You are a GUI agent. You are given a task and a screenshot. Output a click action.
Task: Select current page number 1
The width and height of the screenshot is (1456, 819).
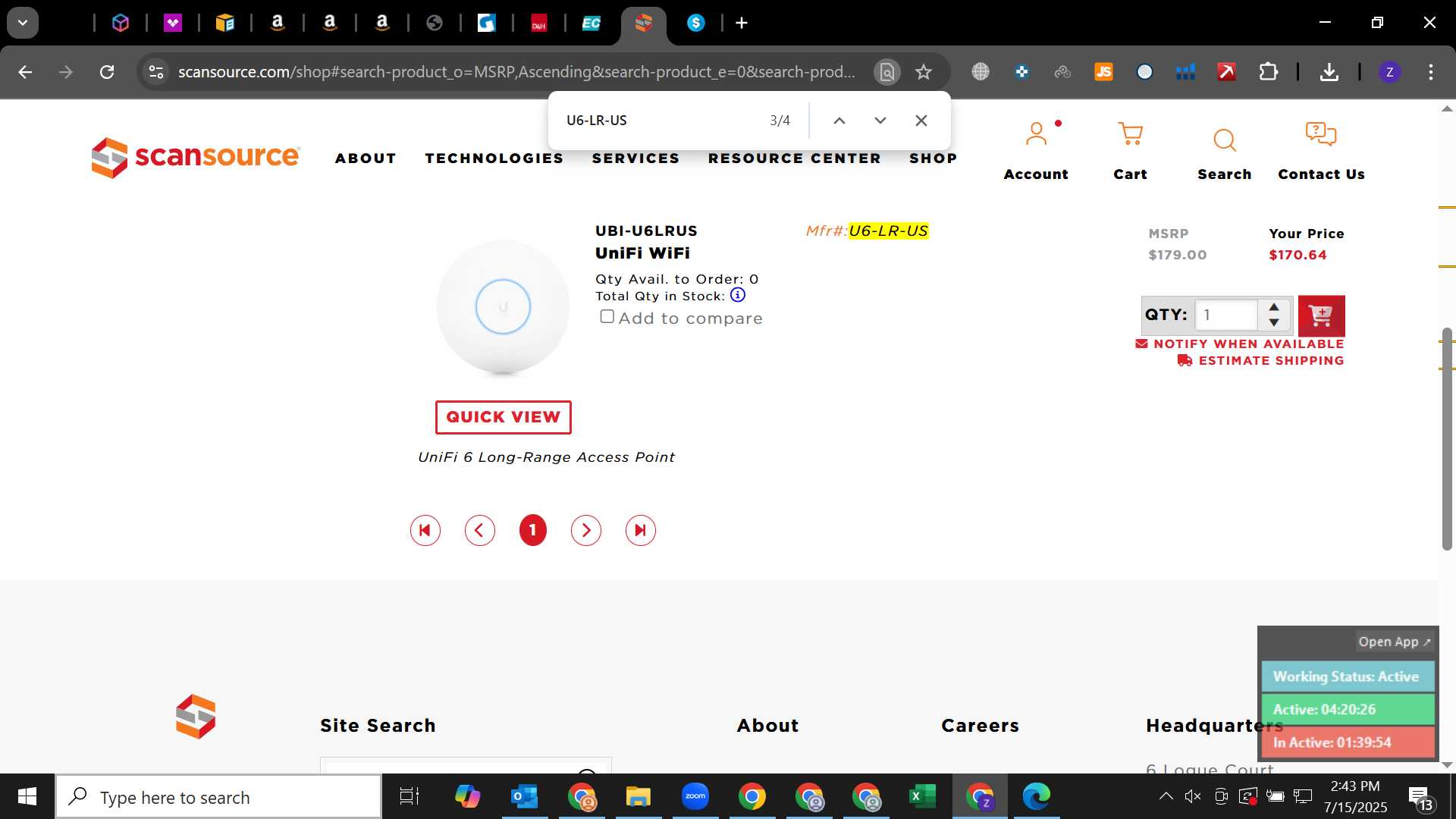click(533, 530)
